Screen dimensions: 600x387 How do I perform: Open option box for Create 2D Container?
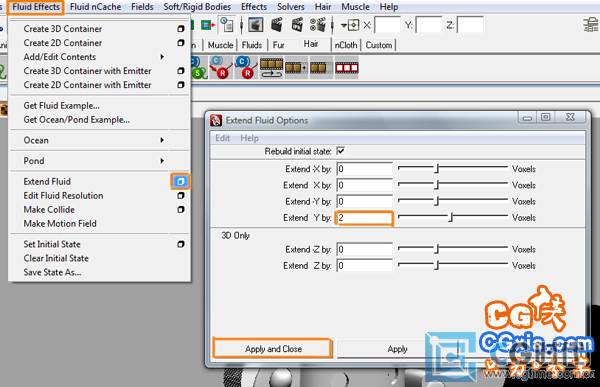[x=181, y=43]
